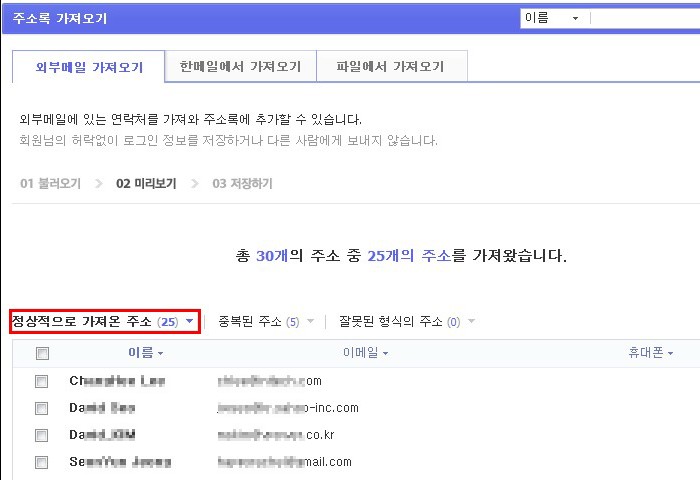The width and height of the screenshot is (700, 480).
Task: Toggle the select-all checkbox in table header
Action: click(x=42, y=354)
